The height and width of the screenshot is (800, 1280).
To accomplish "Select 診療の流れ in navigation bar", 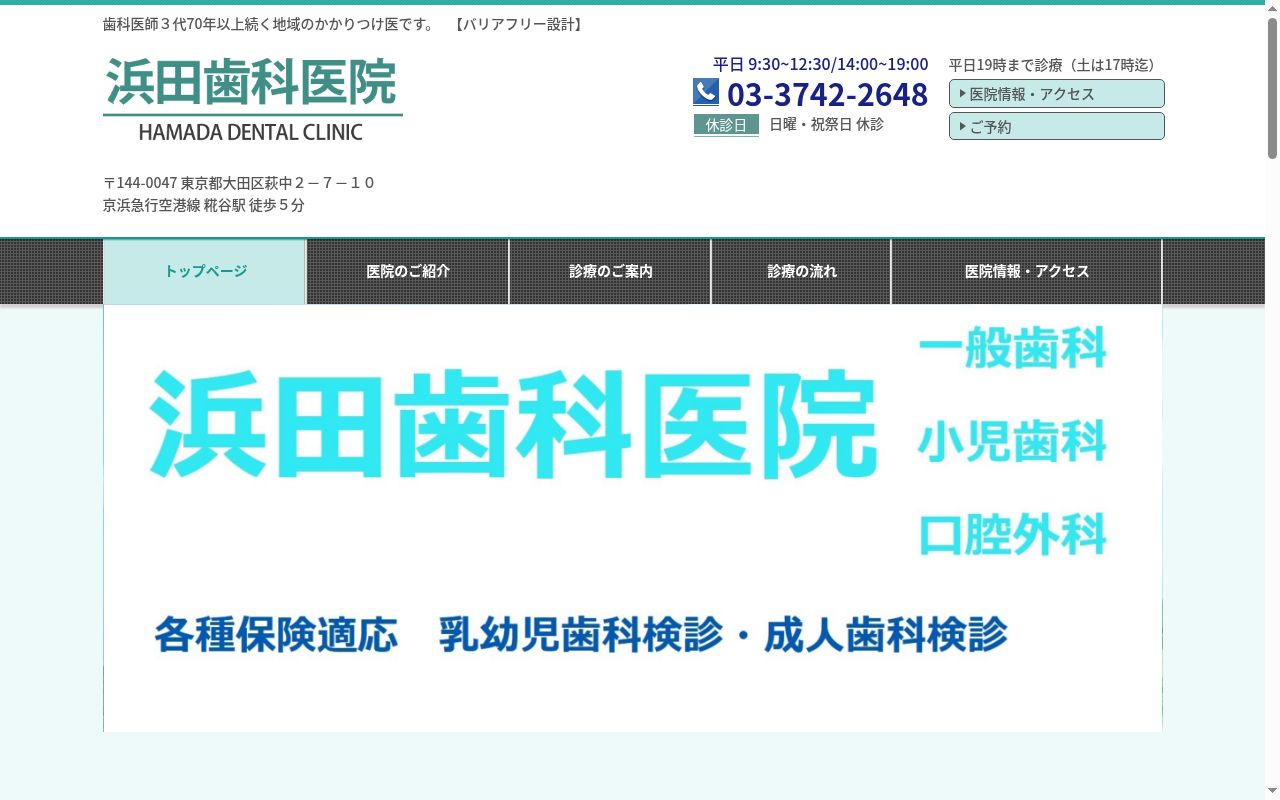I will click(x=802, y=272).
